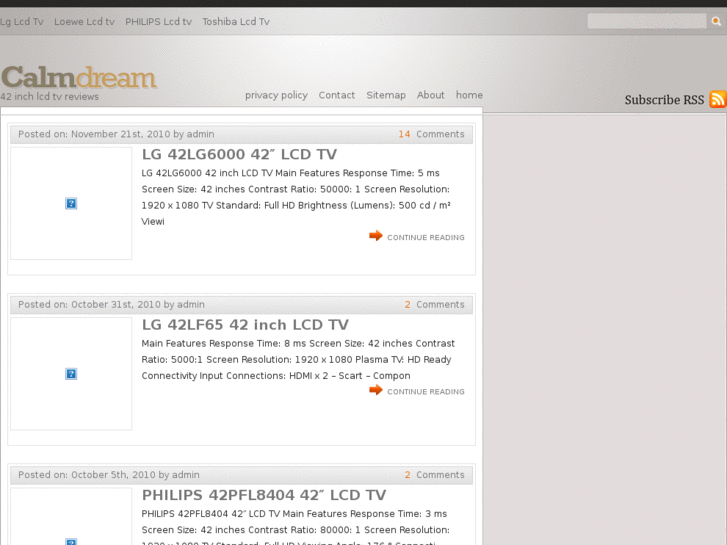This screenshot has width=727, height=545.
Task: Click the LG 42LG6000 post excerpt text
Action: click(296, 197)
